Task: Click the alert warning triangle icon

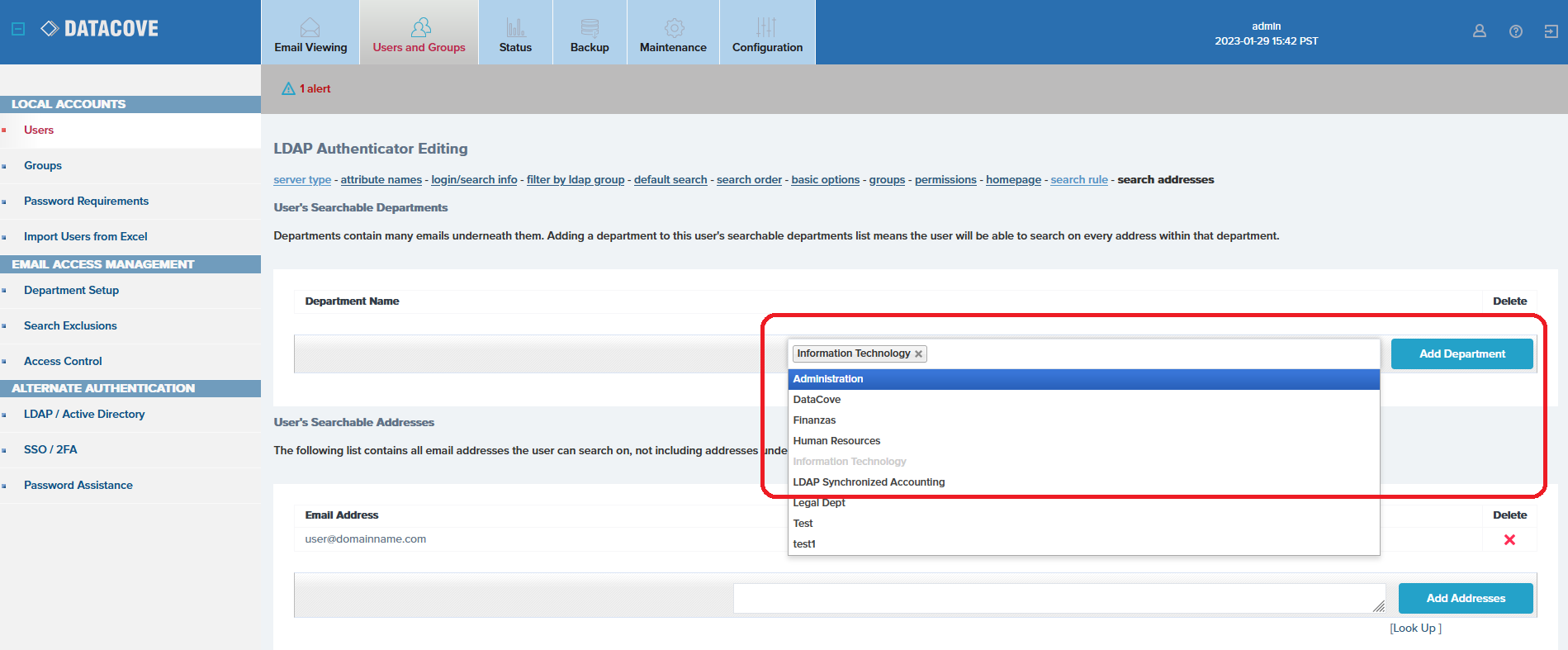Action: pyautogui.click(x=288, y=88)
